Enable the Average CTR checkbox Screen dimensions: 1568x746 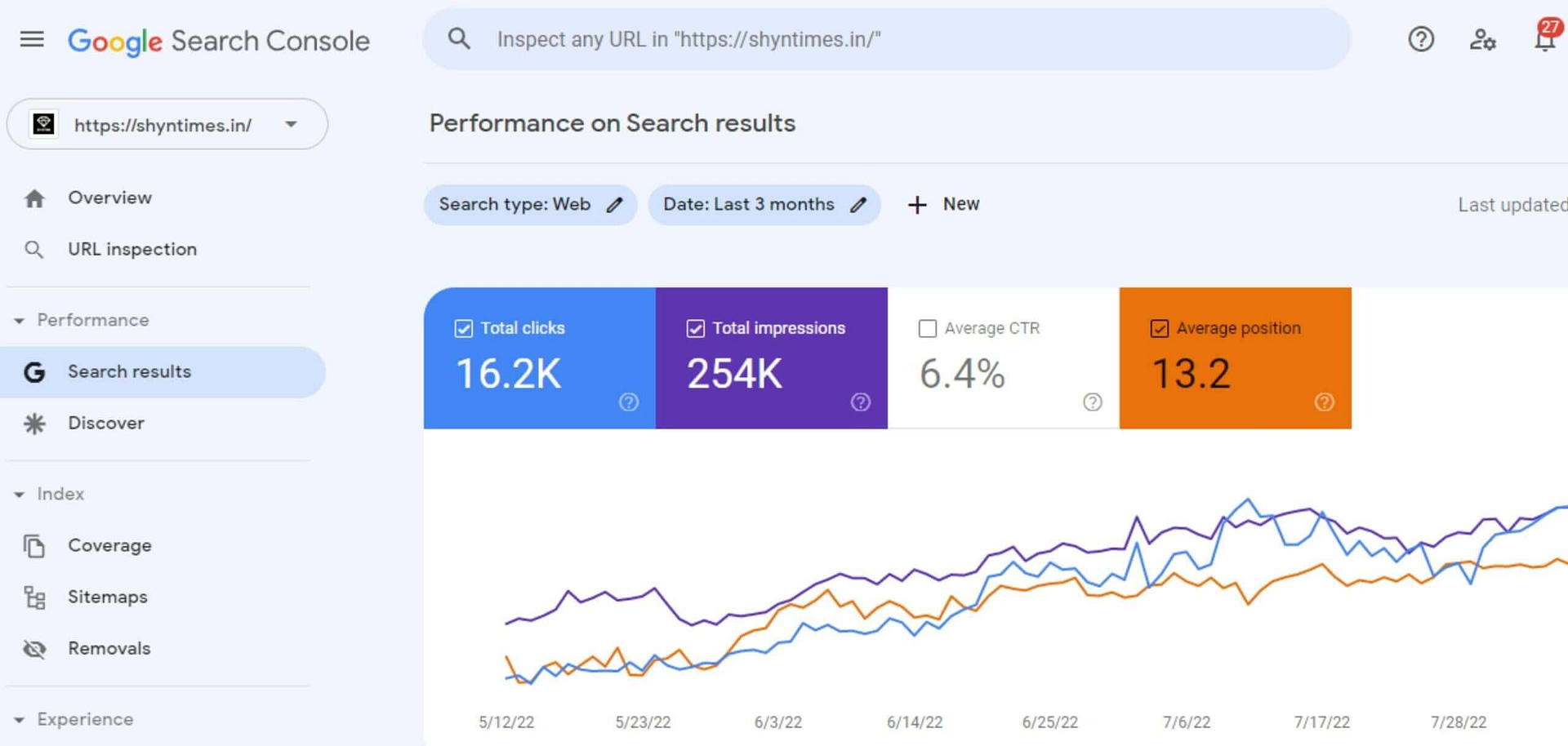(x=927, y=328)
